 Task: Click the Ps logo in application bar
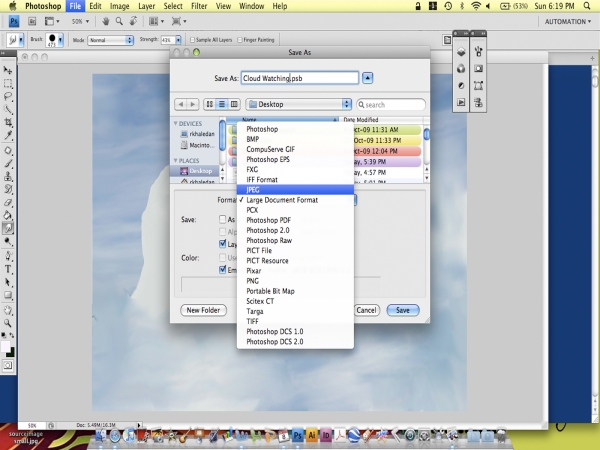(x=14, y=21)
